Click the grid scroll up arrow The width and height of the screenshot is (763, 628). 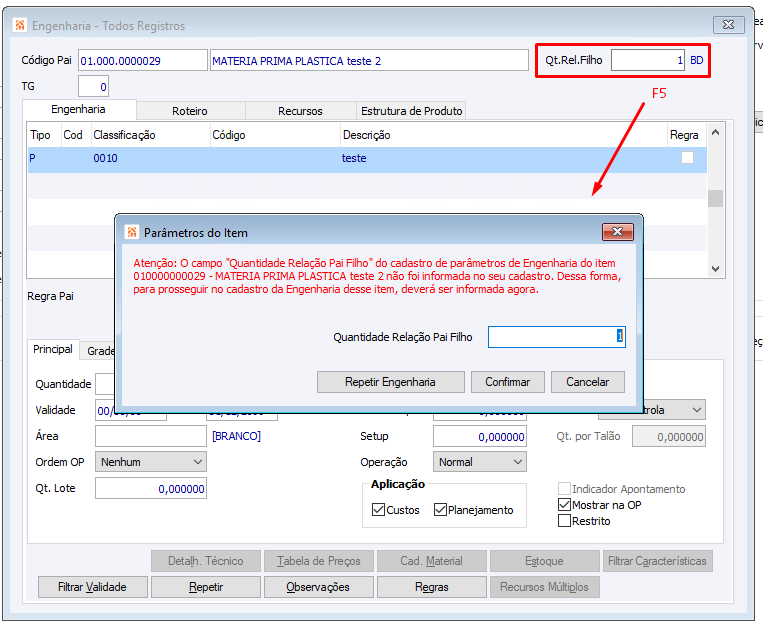point(715,132)
